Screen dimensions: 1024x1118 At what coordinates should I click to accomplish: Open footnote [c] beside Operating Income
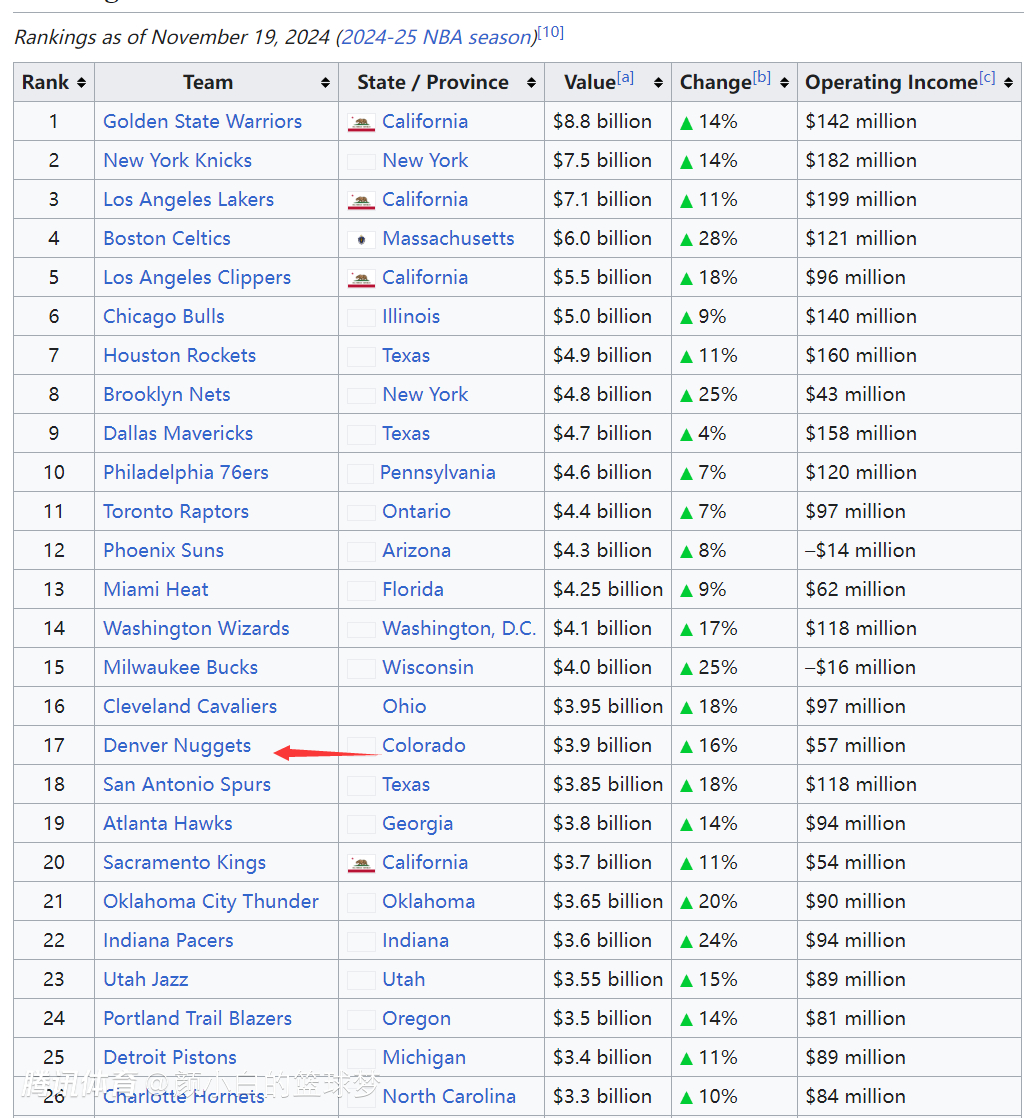(x=987, y=77)
